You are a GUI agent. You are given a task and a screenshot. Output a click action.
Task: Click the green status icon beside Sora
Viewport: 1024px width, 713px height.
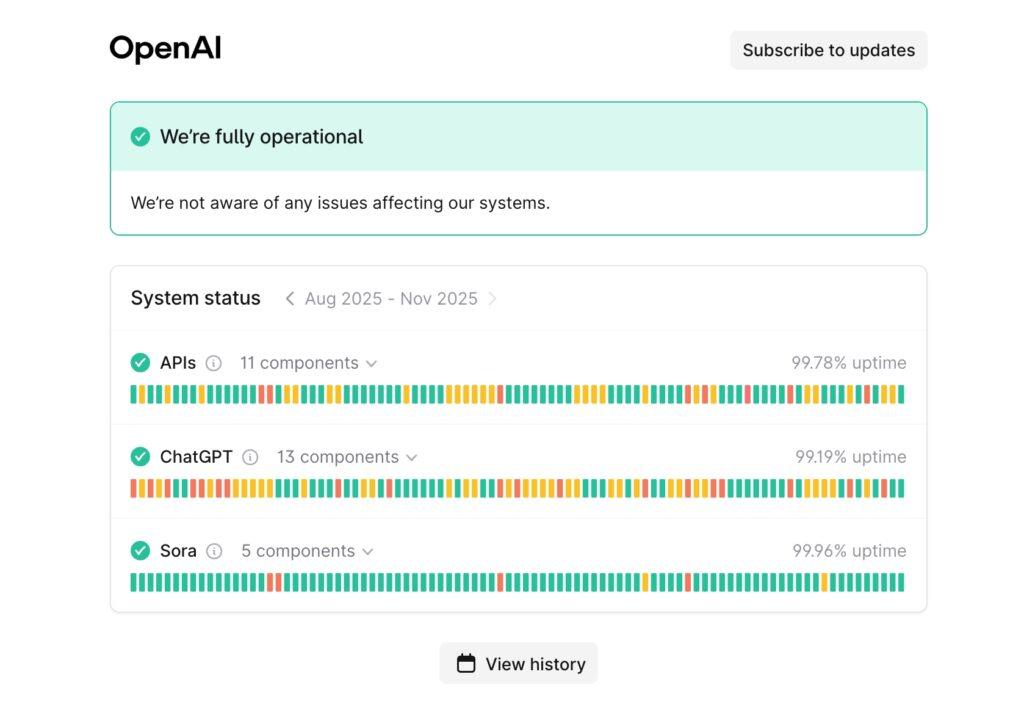140,551
